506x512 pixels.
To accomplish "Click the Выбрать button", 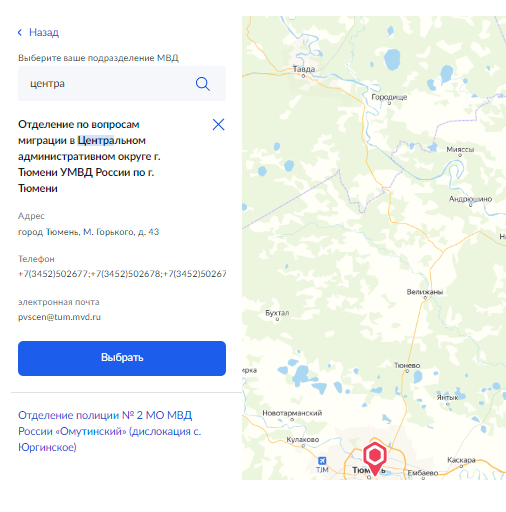I will [122, 358].
